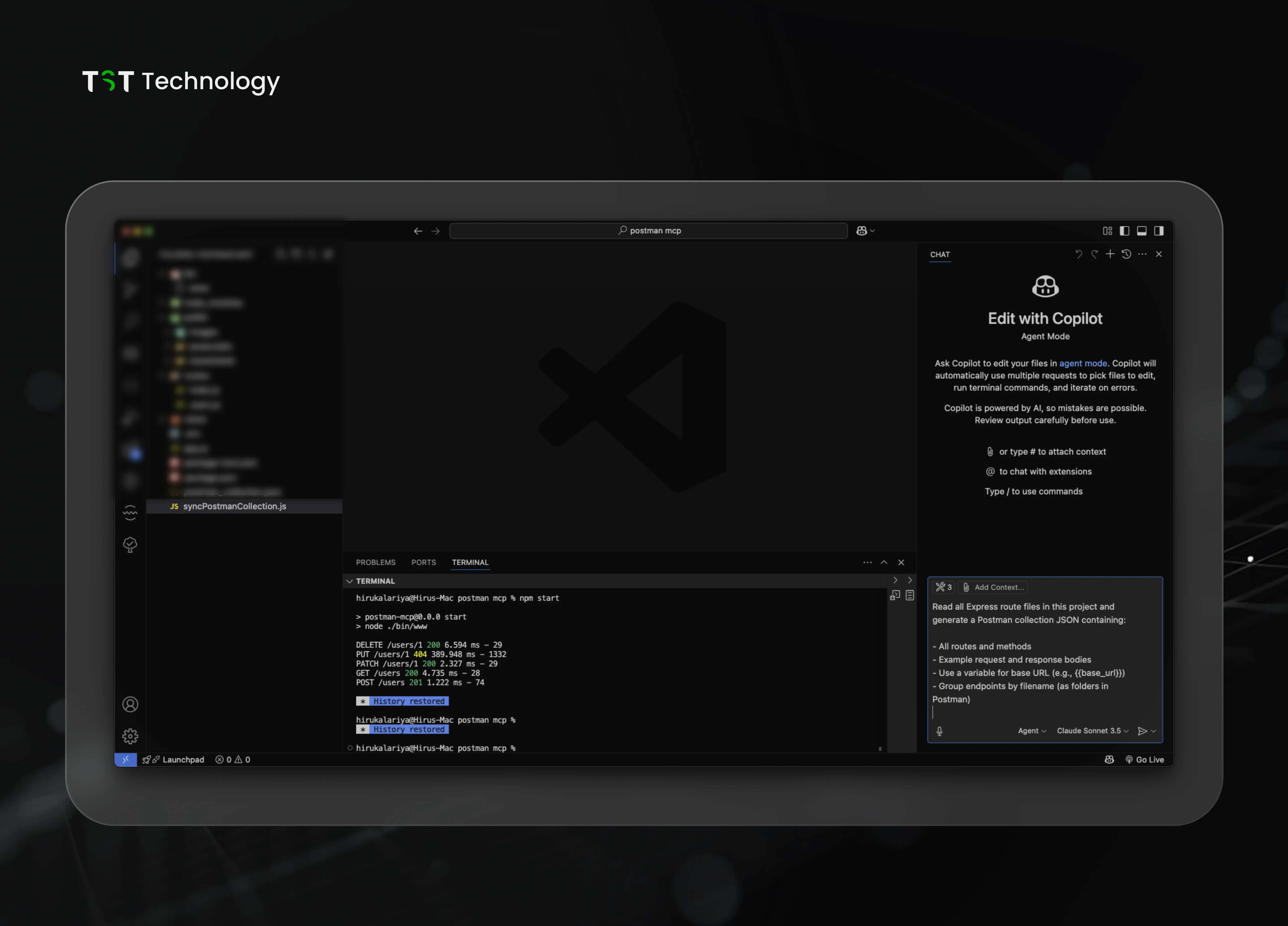Screen dimensions: 1288x926
Task: Follow the 'agent mode' link
Action: (x=1083, y=363)
